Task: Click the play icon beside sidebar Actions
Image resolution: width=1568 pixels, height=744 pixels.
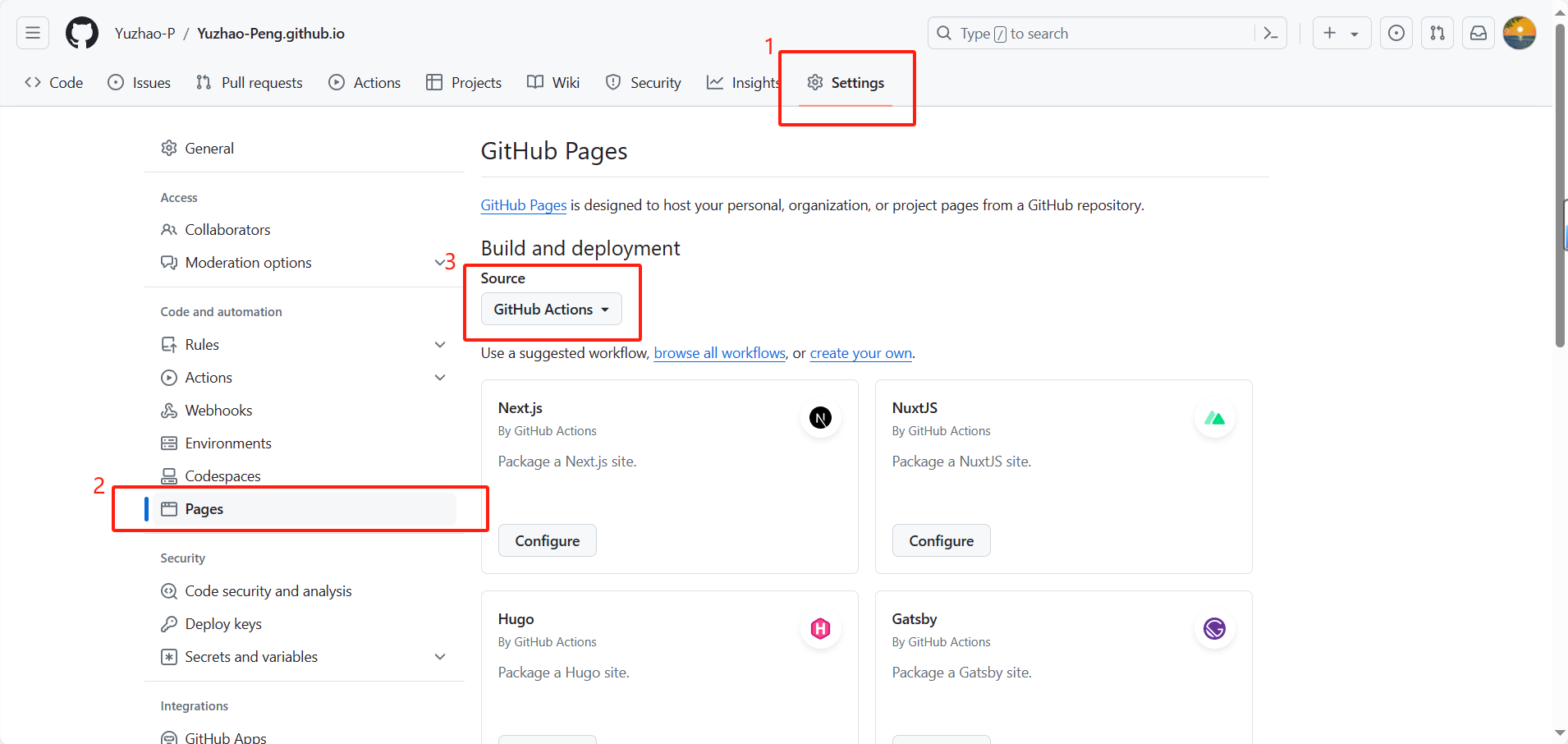Action: pos(169,378)
